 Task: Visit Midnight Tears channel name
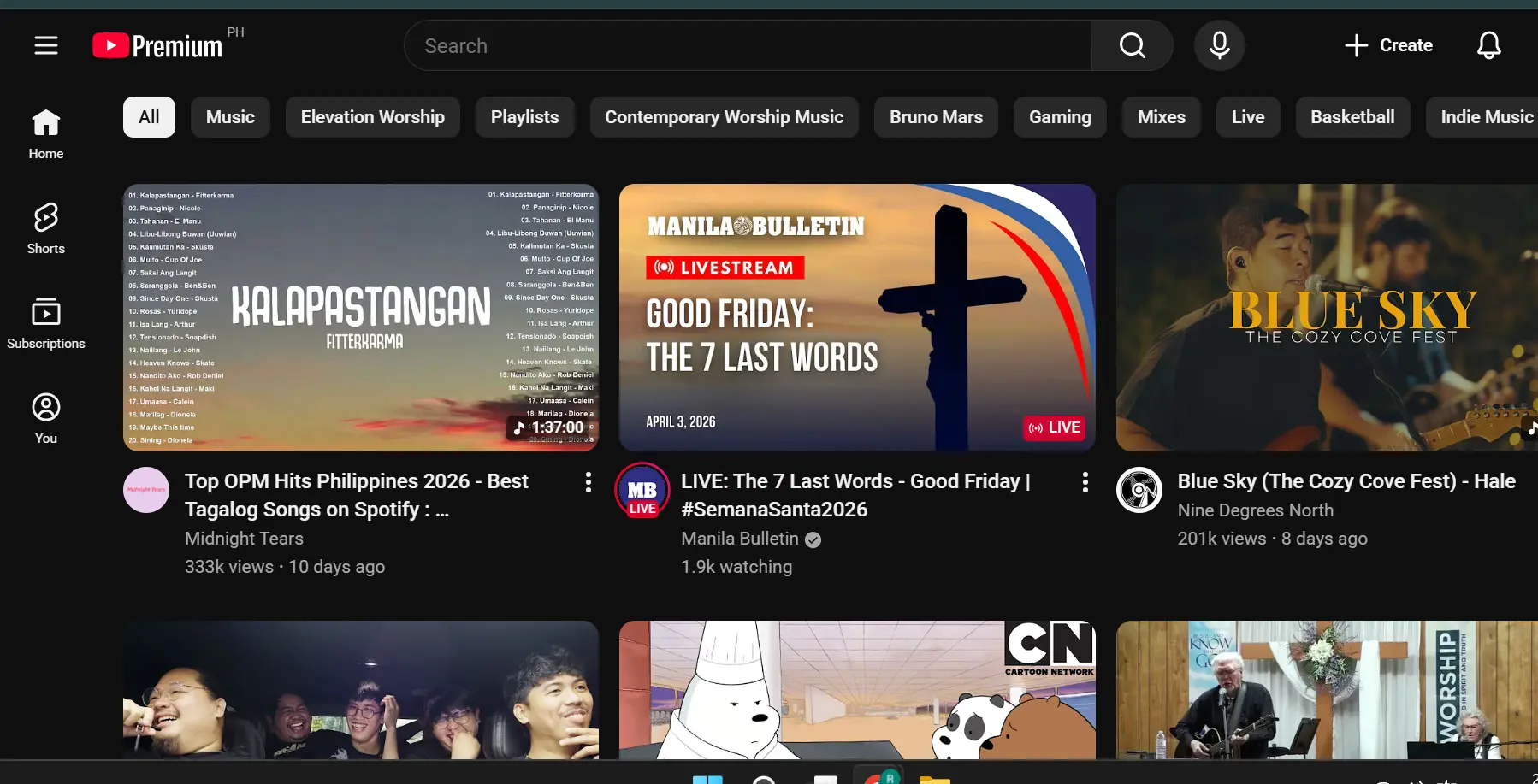tap(244, 539)
